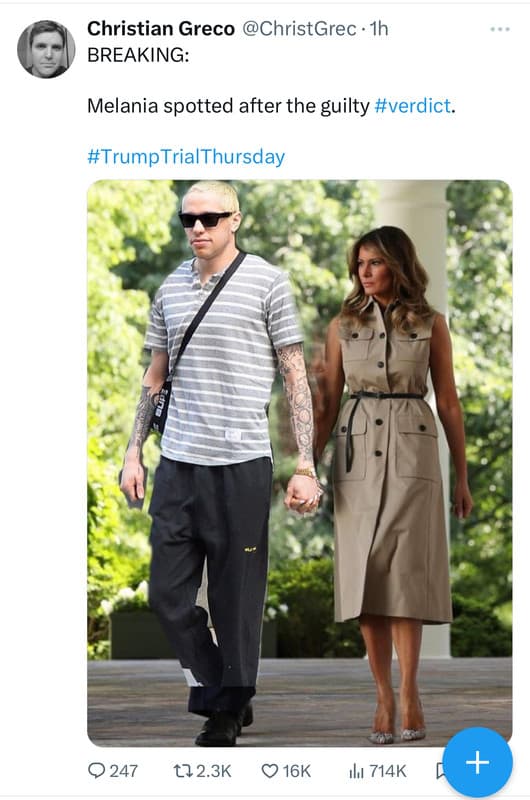Open the Christian Greco display name
Image resolution: width=530 pixels, height=800 pixels.
(x=161, y=29)
